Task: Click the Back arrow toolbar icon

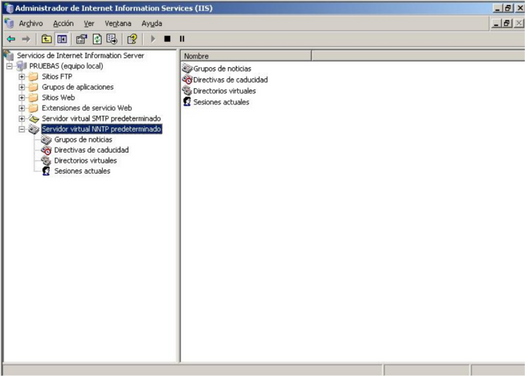Action: click(x=11, y=39)
